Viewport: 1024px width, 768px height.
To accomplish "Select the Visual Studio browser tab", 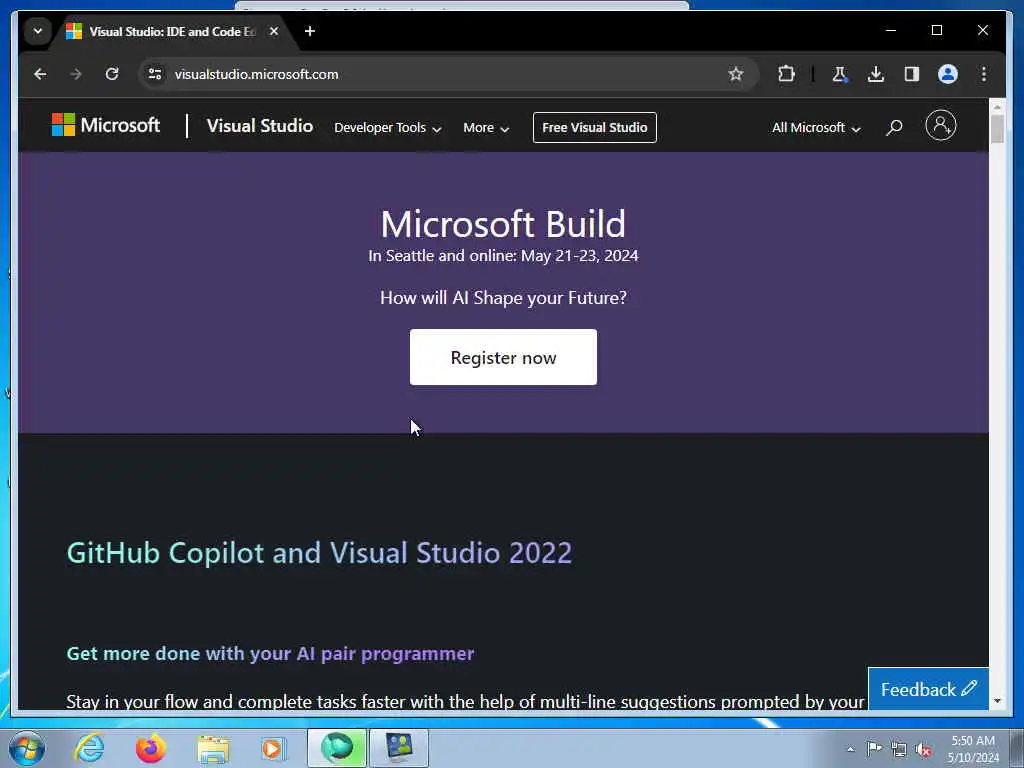I will (x=173, y=31).
